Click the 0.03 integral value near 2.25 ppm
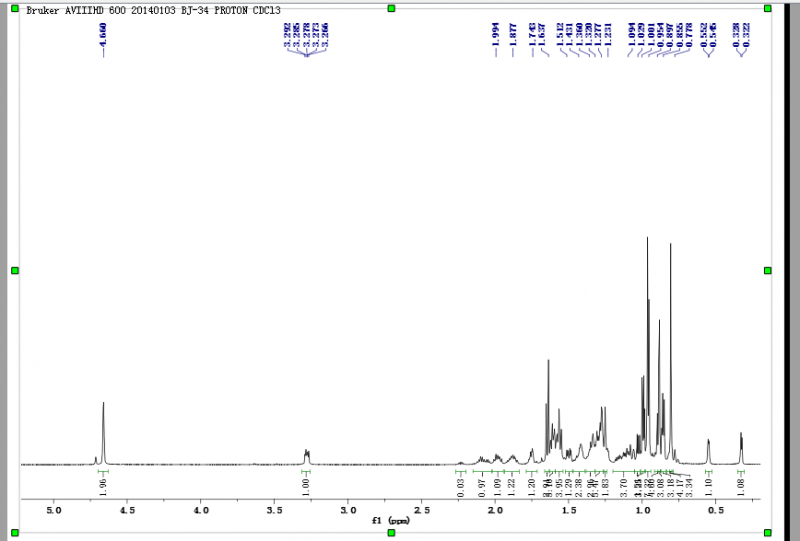The height and width of the screenshot is (541, 800). point(461,487)
